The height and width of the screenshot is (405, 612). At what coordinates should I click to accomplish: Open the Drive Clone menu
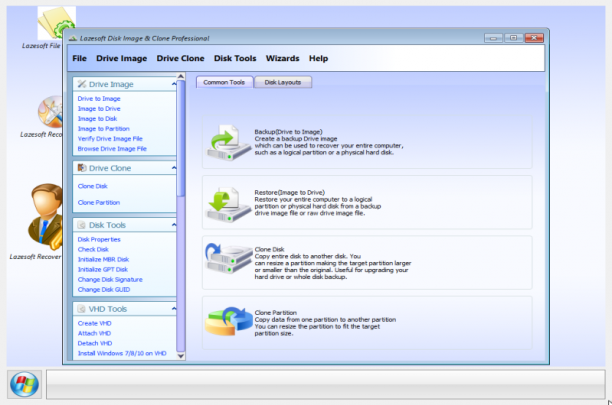180,58
